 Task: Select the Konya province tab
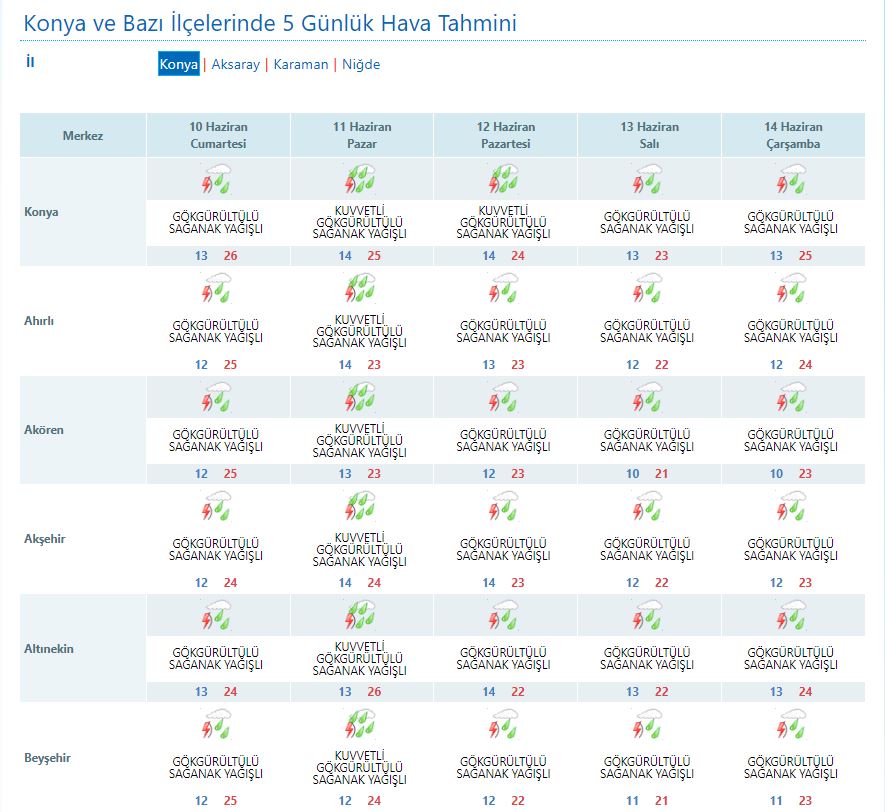coord(178,64)
